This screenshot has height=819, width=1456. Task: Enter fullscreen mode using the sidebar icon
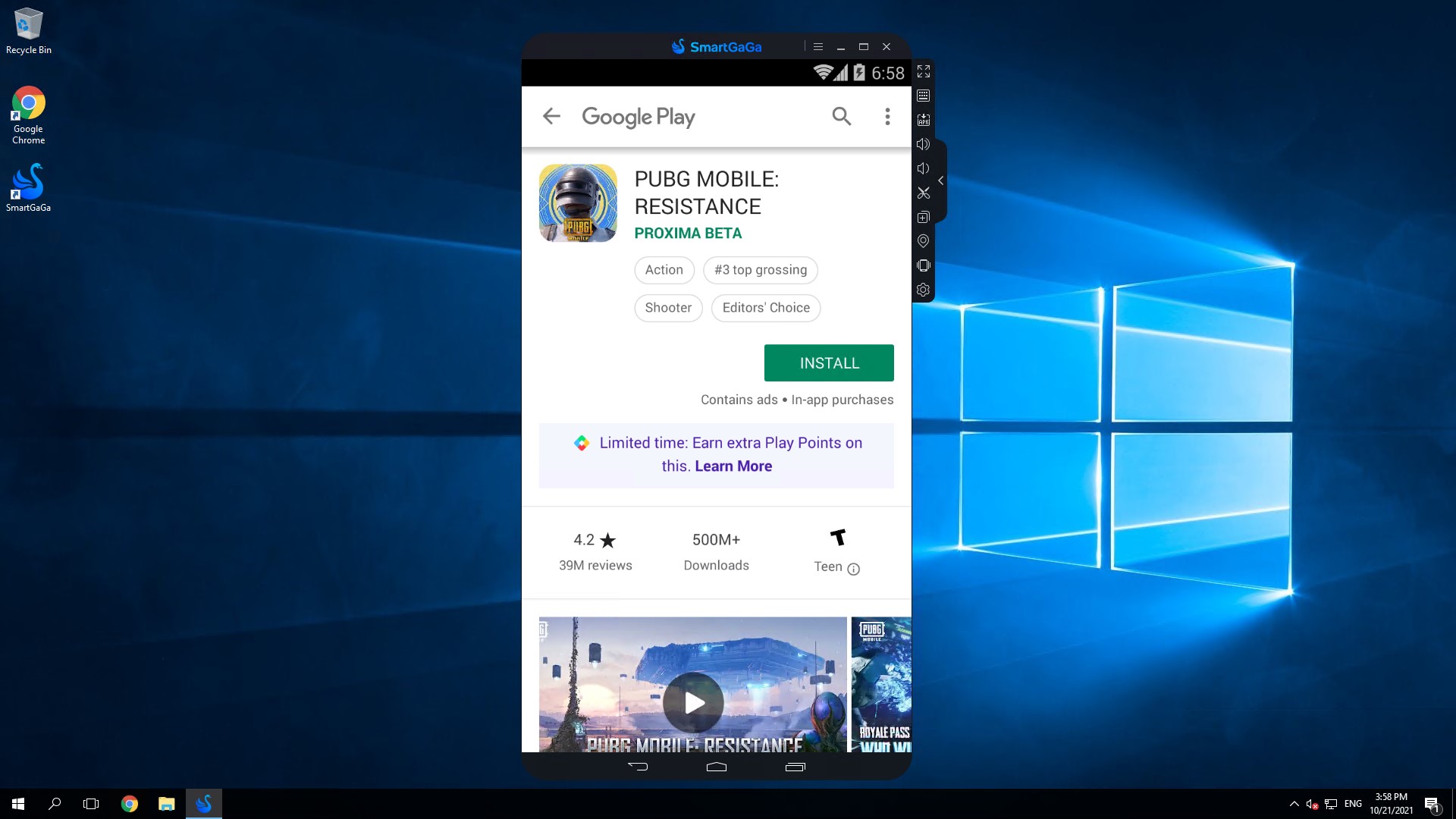(x=923, y=71)
